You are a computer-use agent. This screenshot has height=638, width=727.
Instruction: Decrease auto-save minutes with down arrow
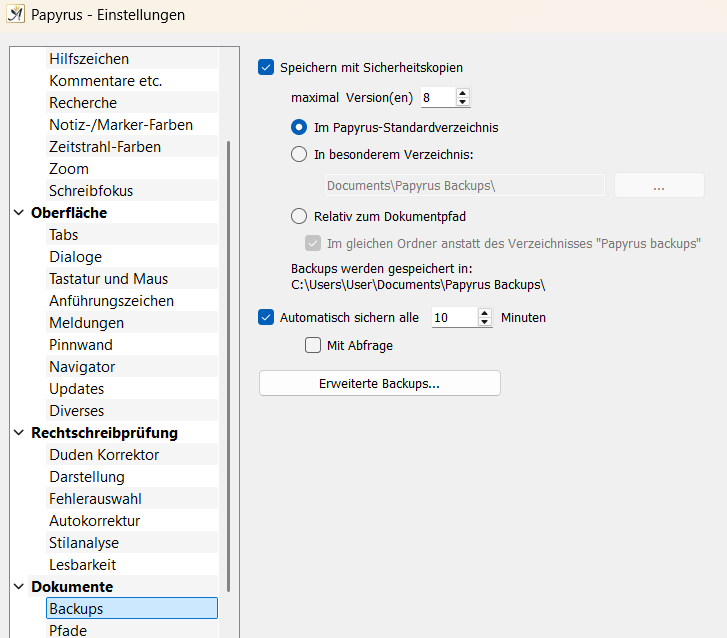485,322
